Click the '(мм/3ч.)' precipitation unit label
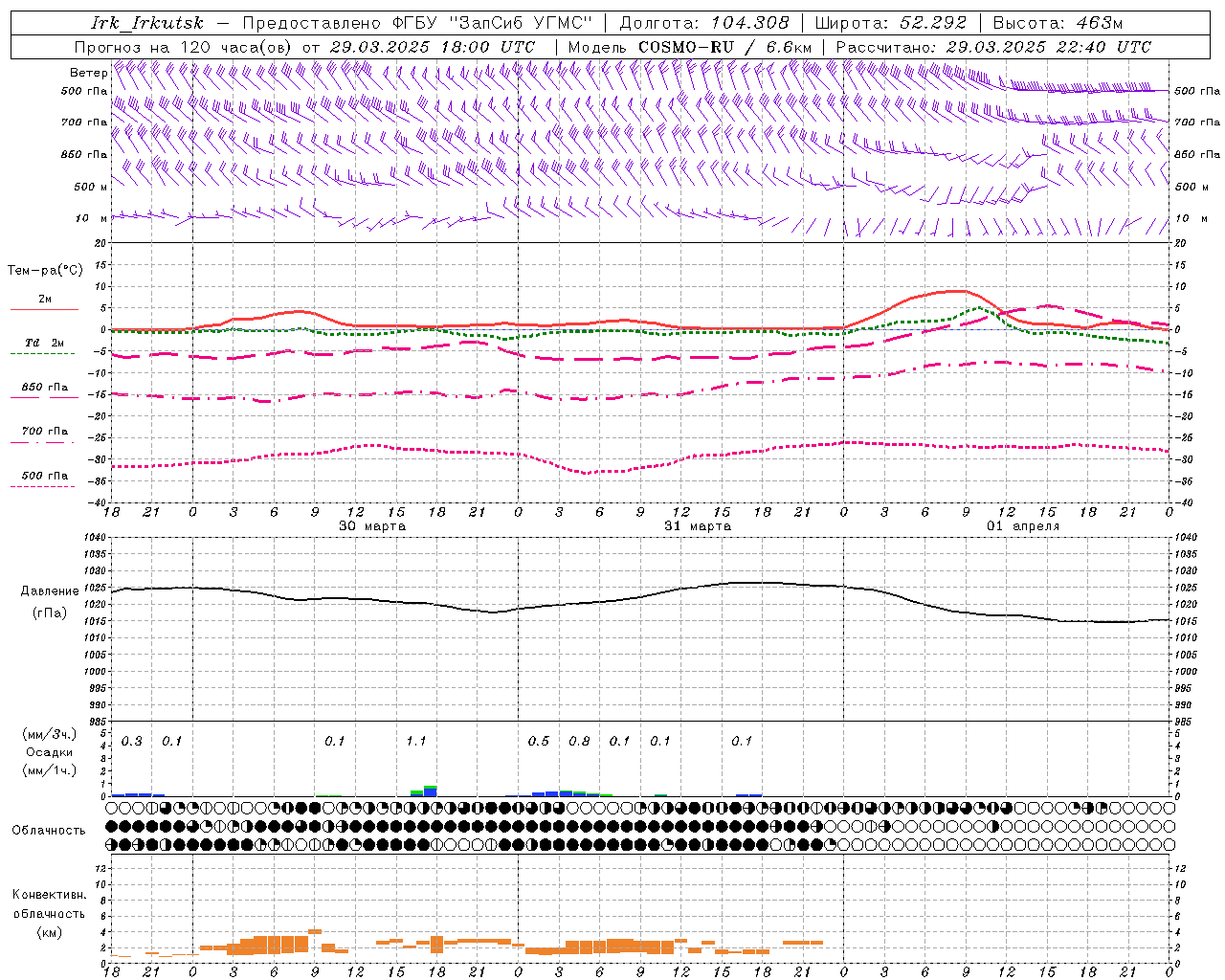This screenshot has width=1225, height=980. click(x=50, y=734)
